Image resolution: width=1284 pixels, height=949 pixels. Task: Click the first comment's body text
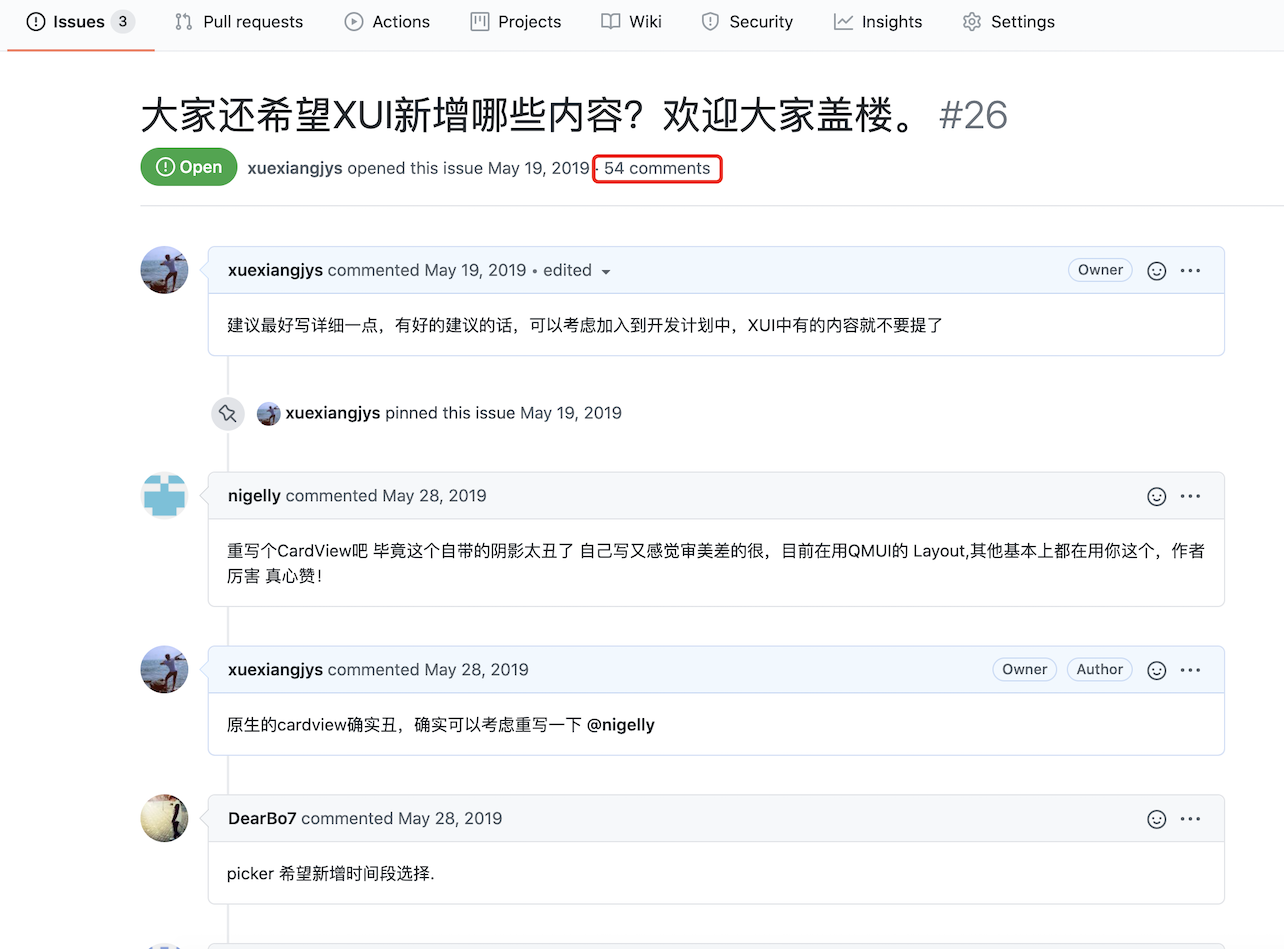coord(586,326)
